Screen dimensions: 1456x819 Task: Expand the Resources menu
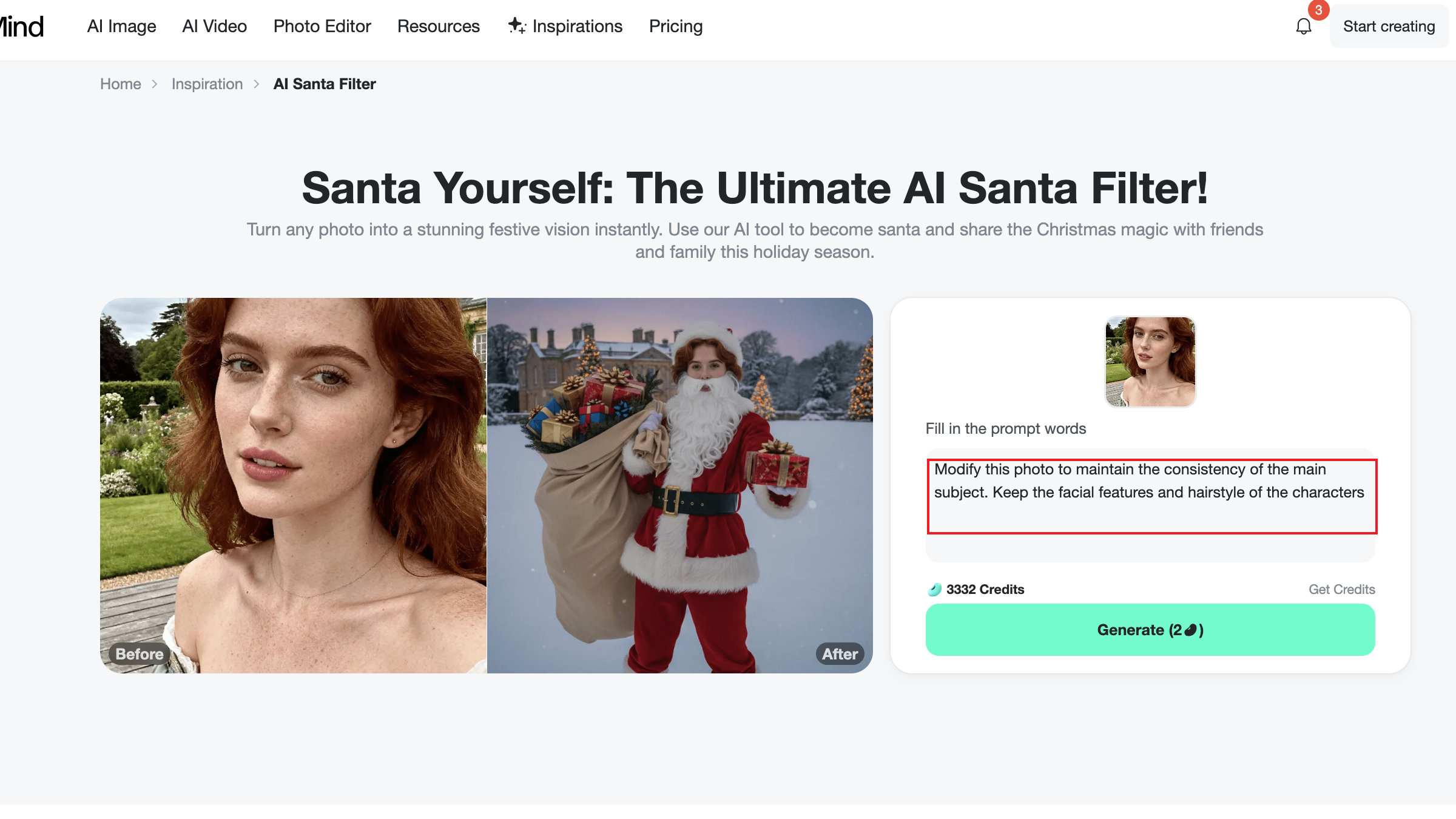click(438, 27)
